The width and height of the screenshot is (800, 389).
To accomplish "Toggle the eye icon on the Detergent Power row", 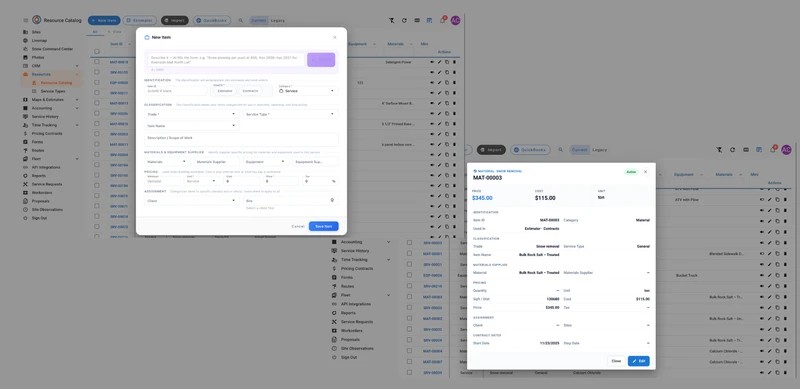I will [x=432, y=62].
